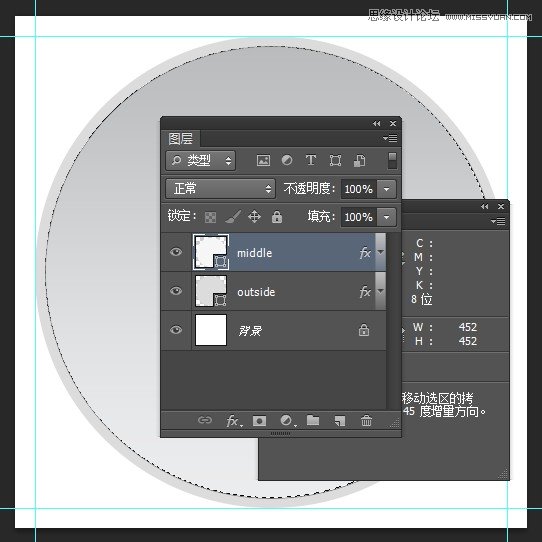The height and width of the screenshot is (542, 542).
Task: Hide the outside layer eye icon
Action: [176, 291]
